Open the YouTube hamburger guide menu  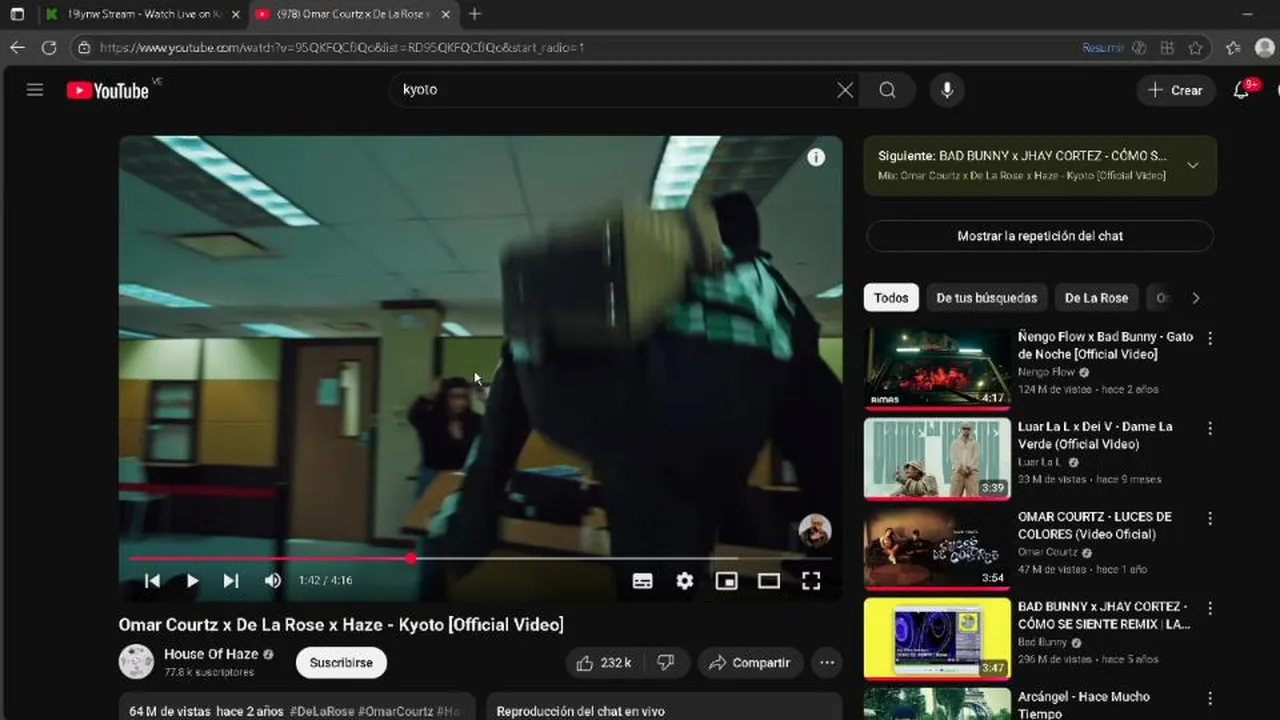click(35, 90)
